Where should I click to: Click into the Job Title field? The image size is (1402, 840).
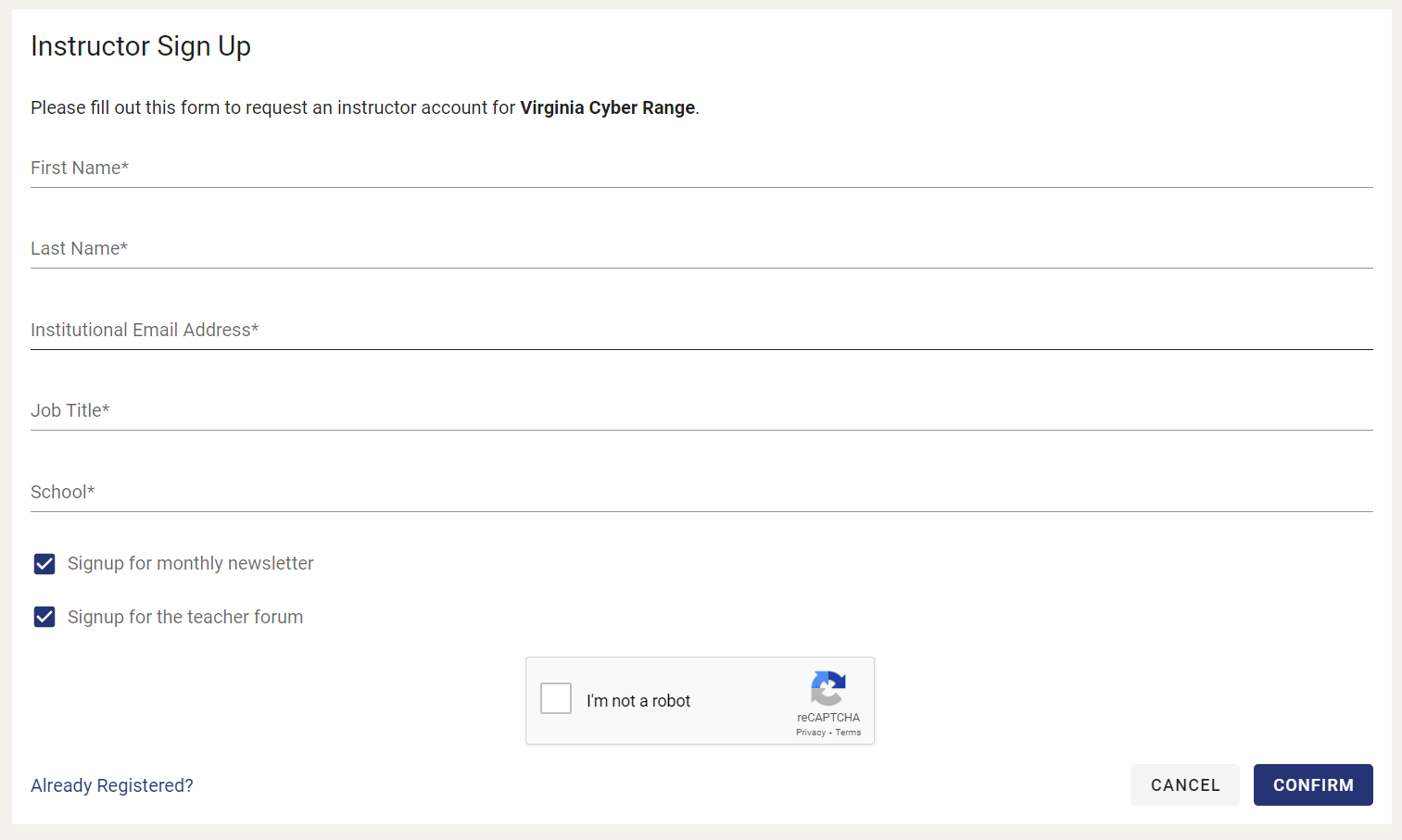tap(701, 410)
